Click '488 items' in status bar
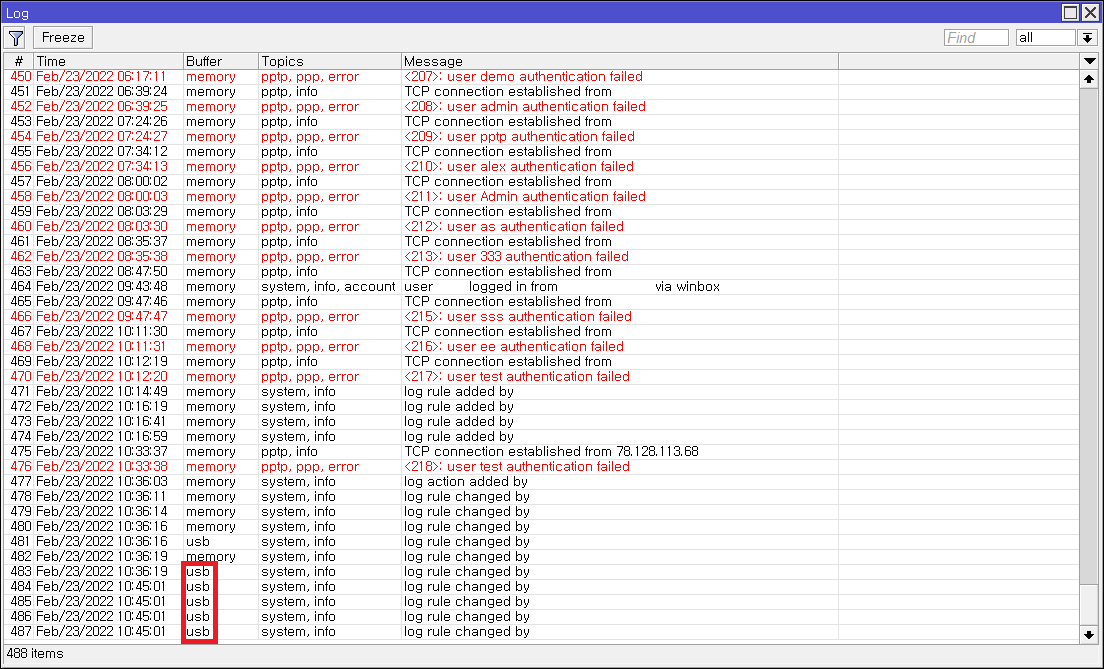1104x669 pixels. coord(35,654)
